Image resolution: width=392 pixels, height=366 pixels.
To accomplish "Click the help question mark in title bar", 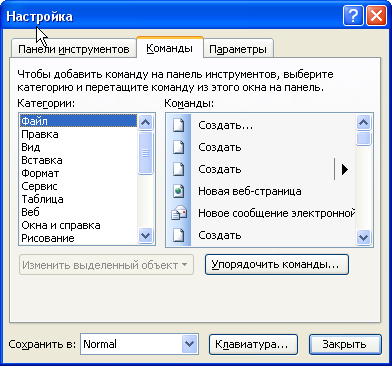I will pyautogui.click(x=353, y=16).
